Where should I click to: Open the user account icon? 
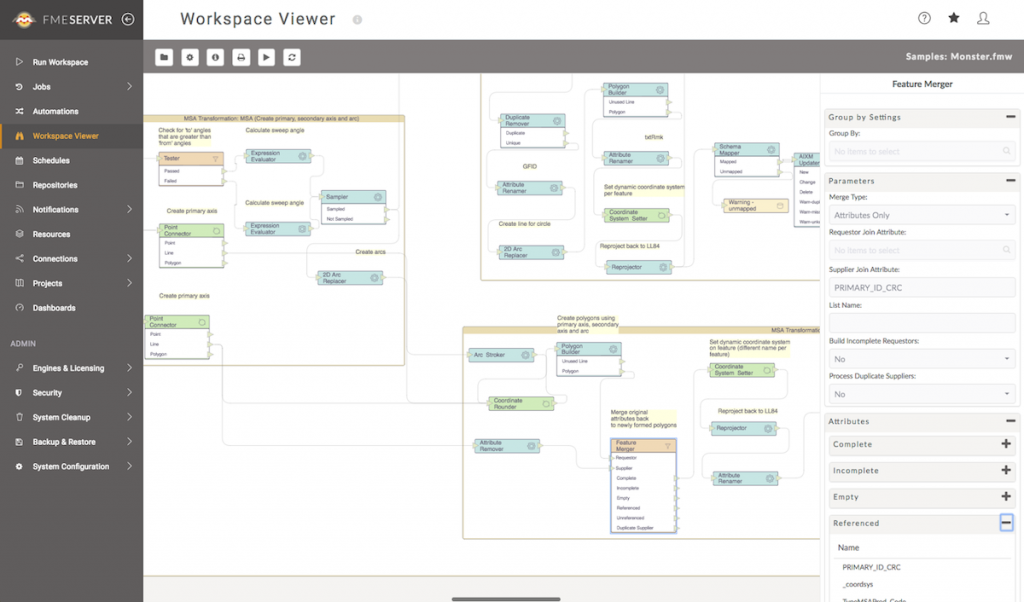click(983, 18)
